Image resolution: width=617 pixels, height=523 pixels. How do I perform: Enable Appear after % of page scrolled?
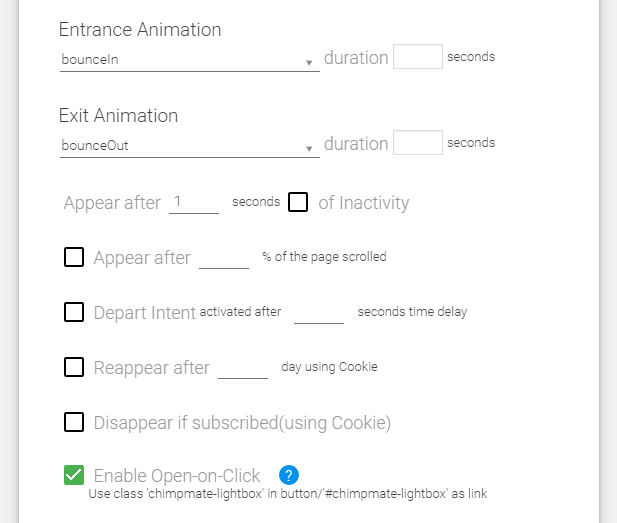tap(74, 257)
